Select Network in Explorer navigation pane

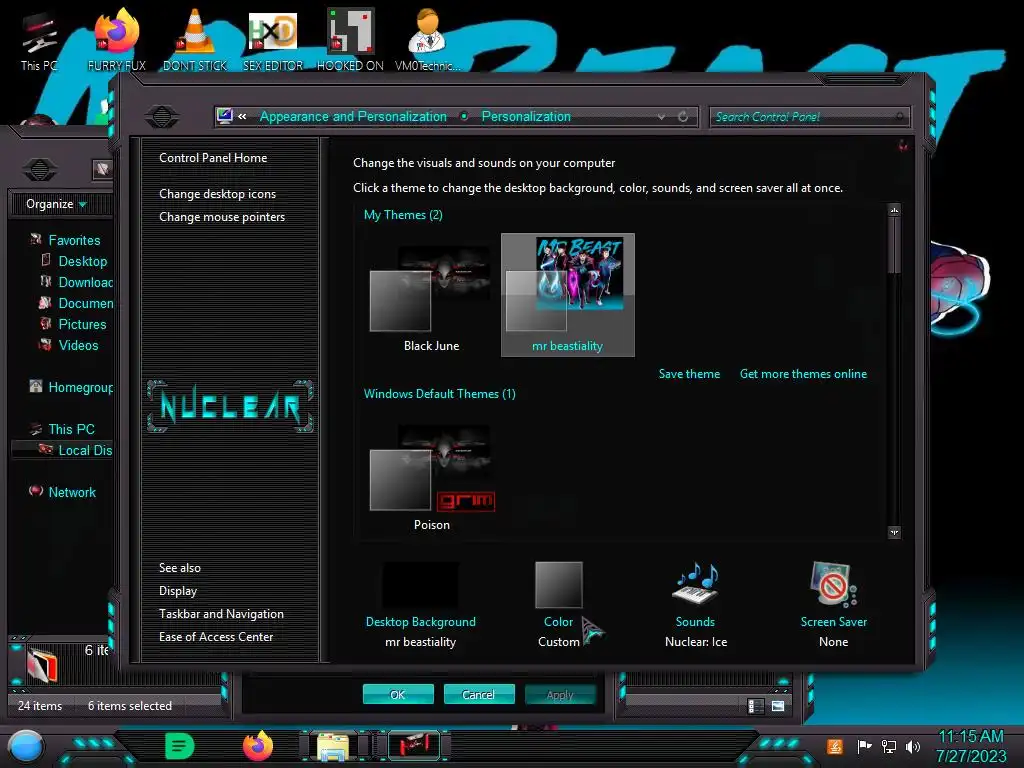63,492
